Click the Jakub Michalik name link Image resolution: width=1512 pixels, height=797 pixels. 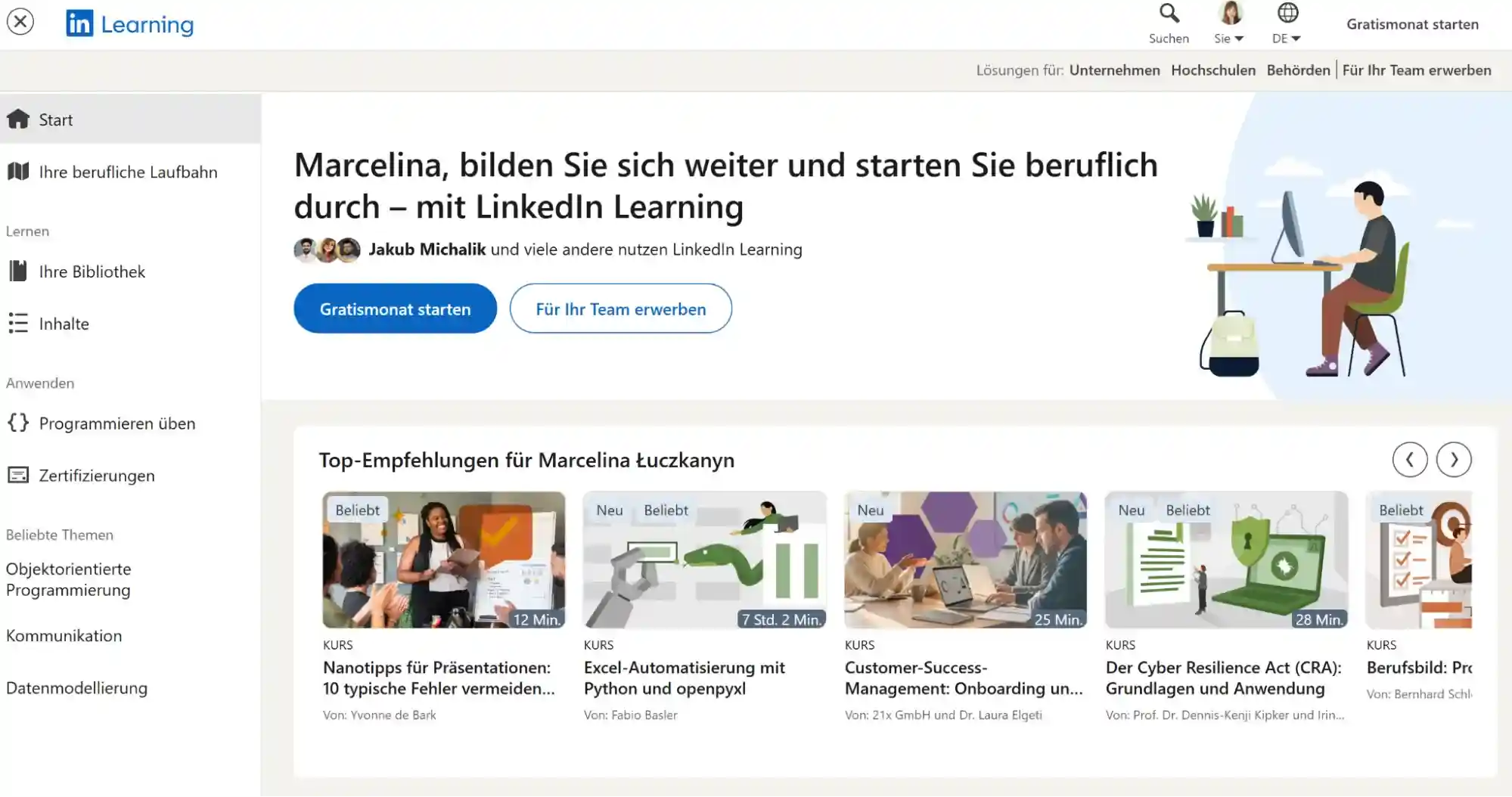[427, 250]
